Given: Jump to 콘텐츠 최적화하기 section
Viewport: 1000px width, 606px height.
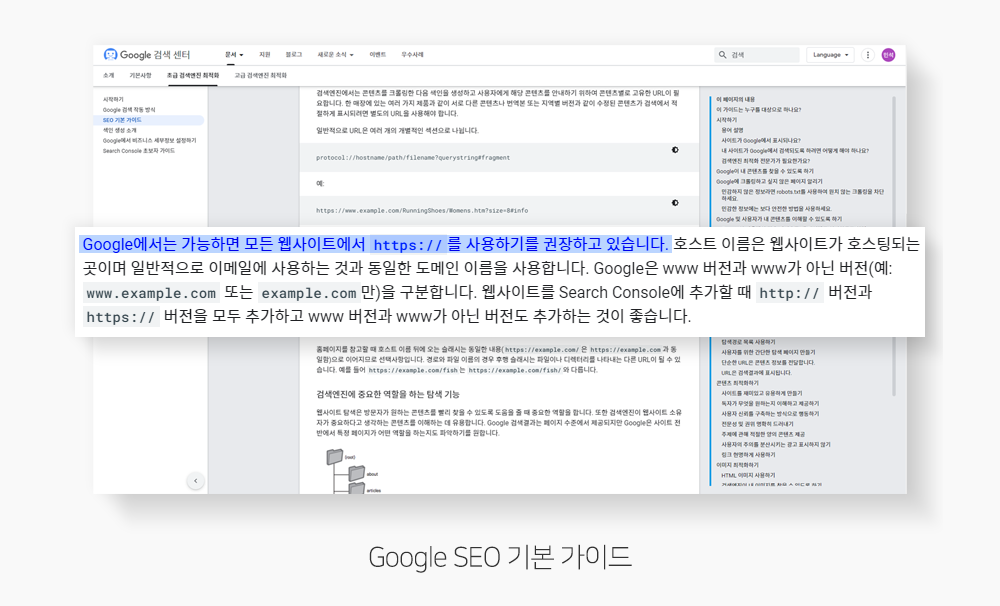Looking at the screenshot, I should click(737, 383).
